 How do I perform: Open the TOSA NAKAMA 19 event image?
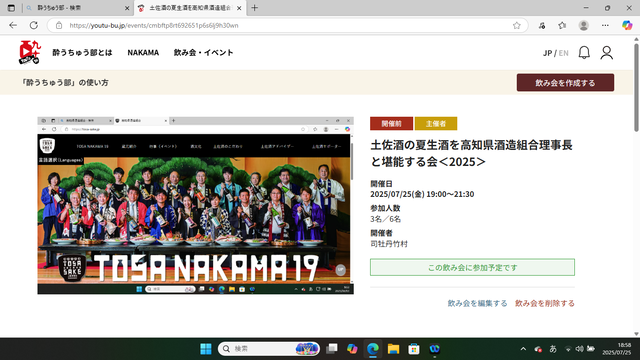[x=196, y=205]
